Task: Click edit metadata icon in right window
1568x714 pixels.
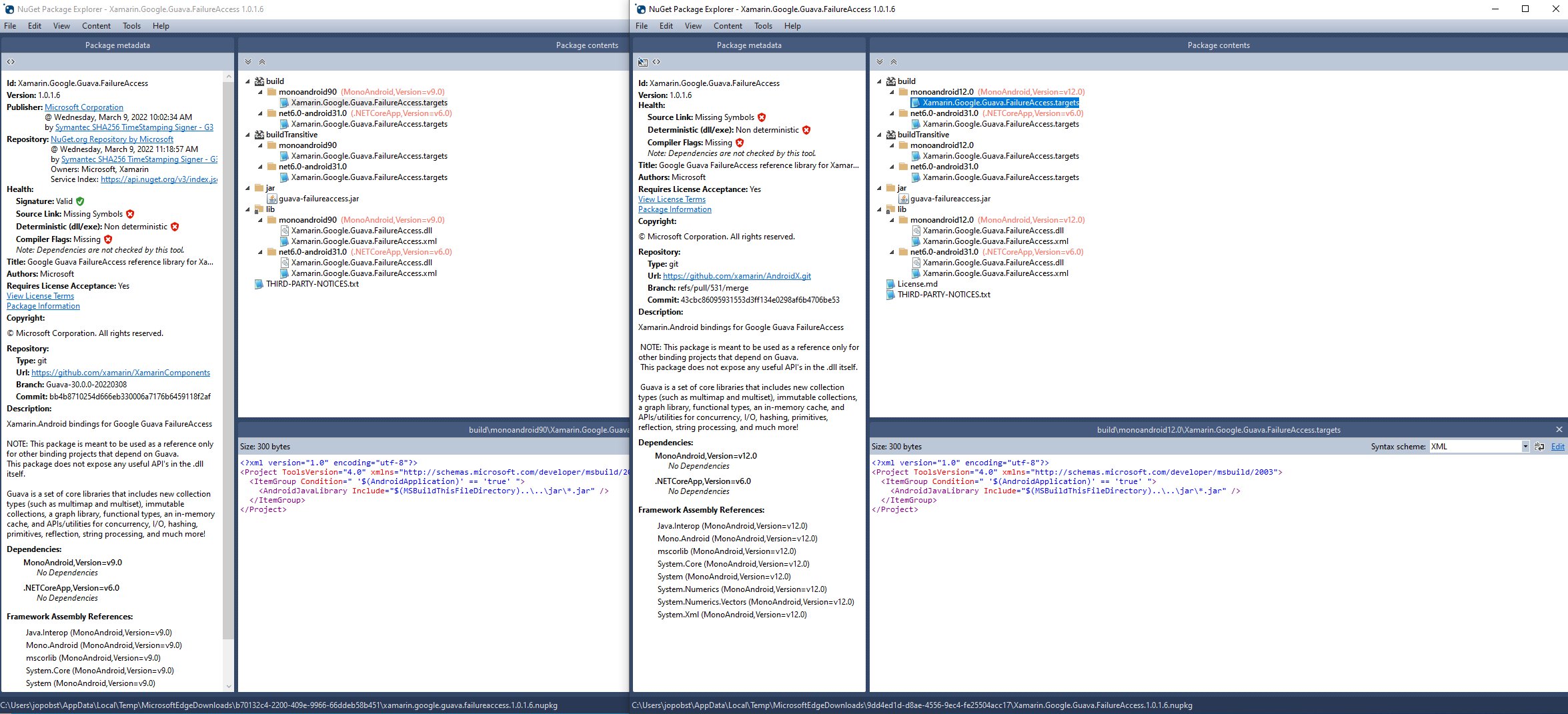Action: point(643,62)
